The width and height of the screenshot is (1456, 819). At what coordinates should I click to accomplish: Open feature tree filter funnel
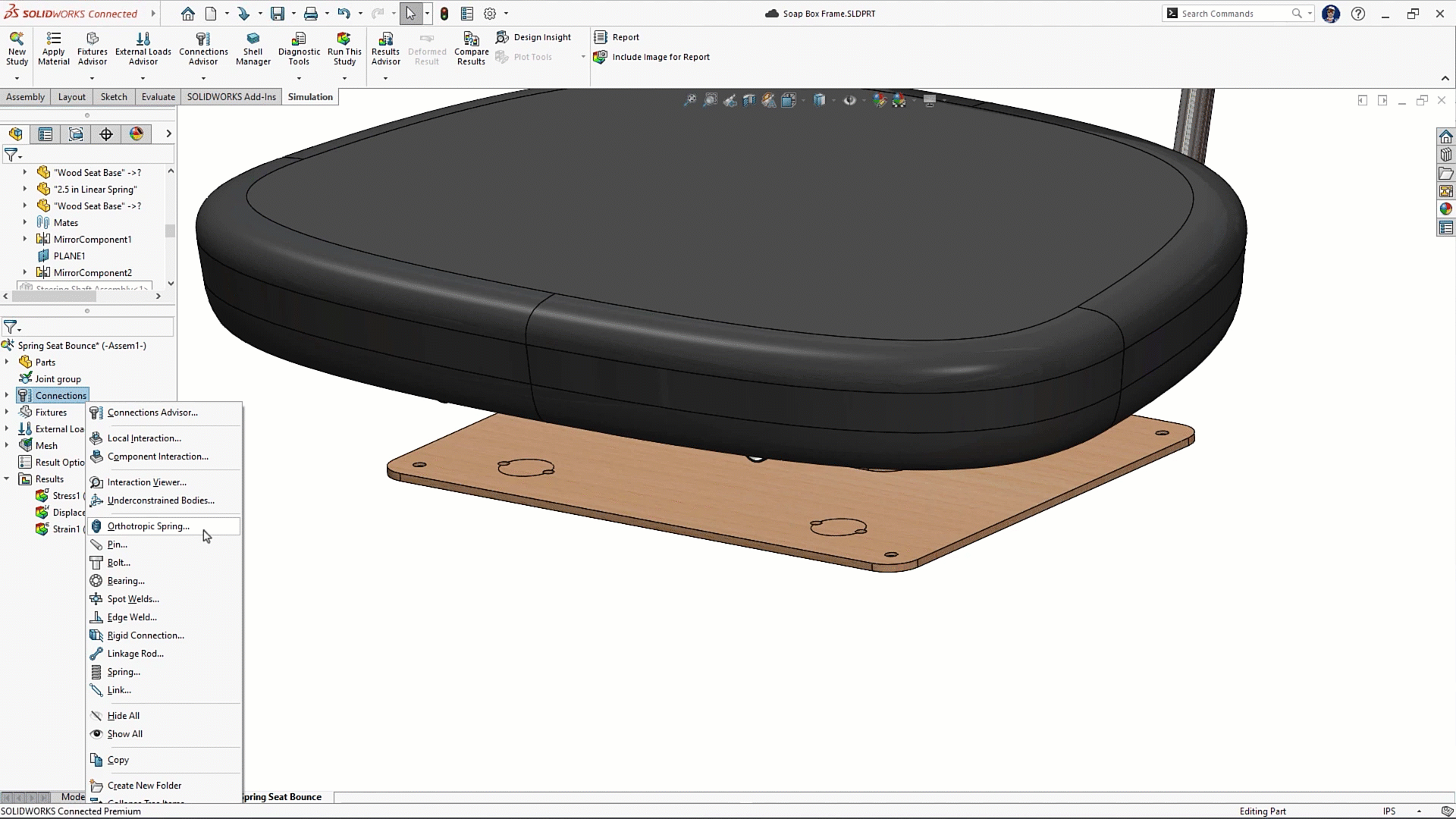coord(11,155)
